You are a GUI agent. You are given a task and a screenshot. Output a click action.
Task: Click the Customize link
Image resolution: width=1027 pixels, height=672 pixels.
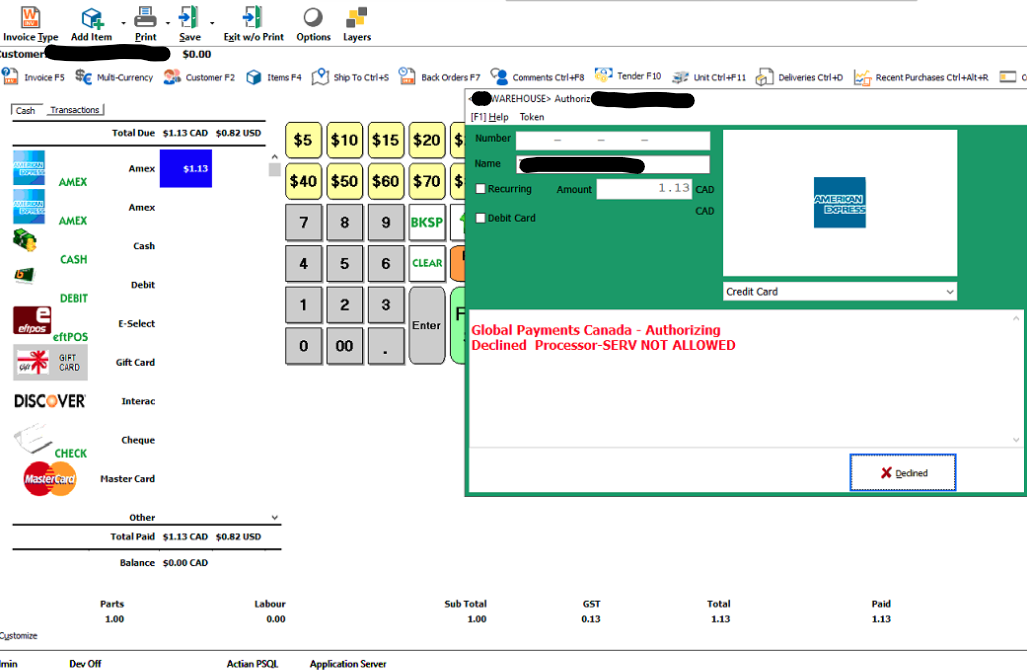point(18,635)
